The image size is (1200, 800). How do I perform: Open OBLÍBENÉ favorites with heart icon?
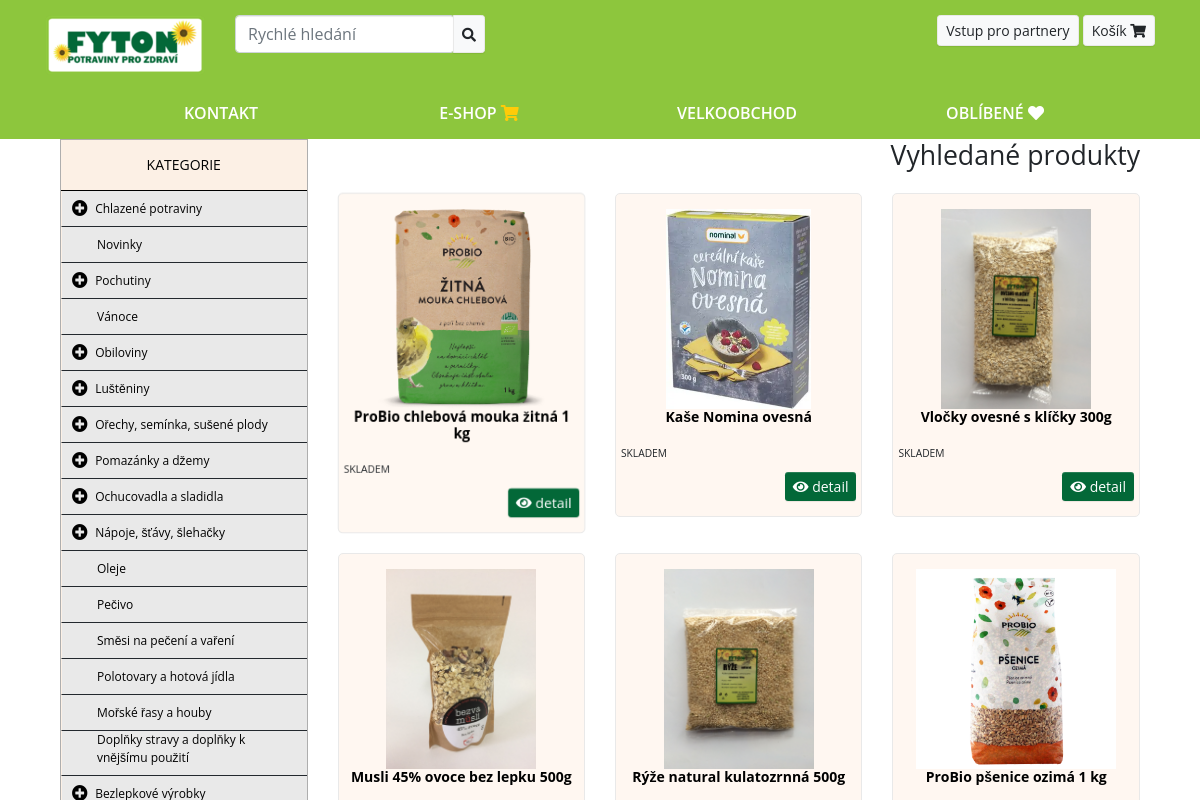[995, 113]
